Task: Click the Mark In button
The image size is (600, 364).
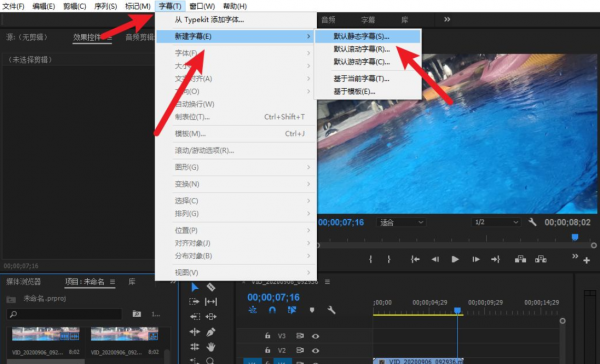Action: tap(370, 259)
